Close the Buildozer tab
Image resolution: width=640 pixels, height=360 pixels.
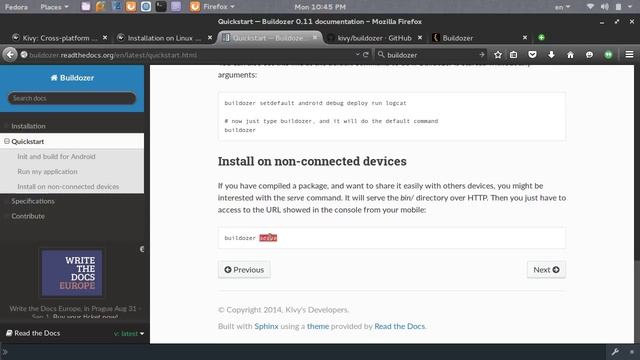[525, 38]
